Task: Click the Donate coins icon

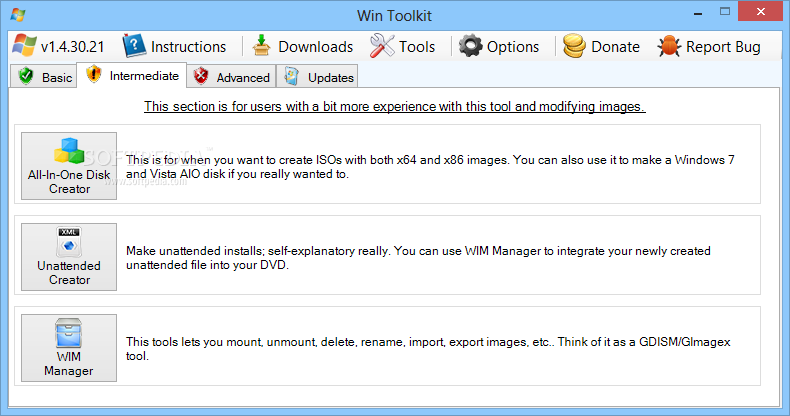Action: tap(574, 46)
